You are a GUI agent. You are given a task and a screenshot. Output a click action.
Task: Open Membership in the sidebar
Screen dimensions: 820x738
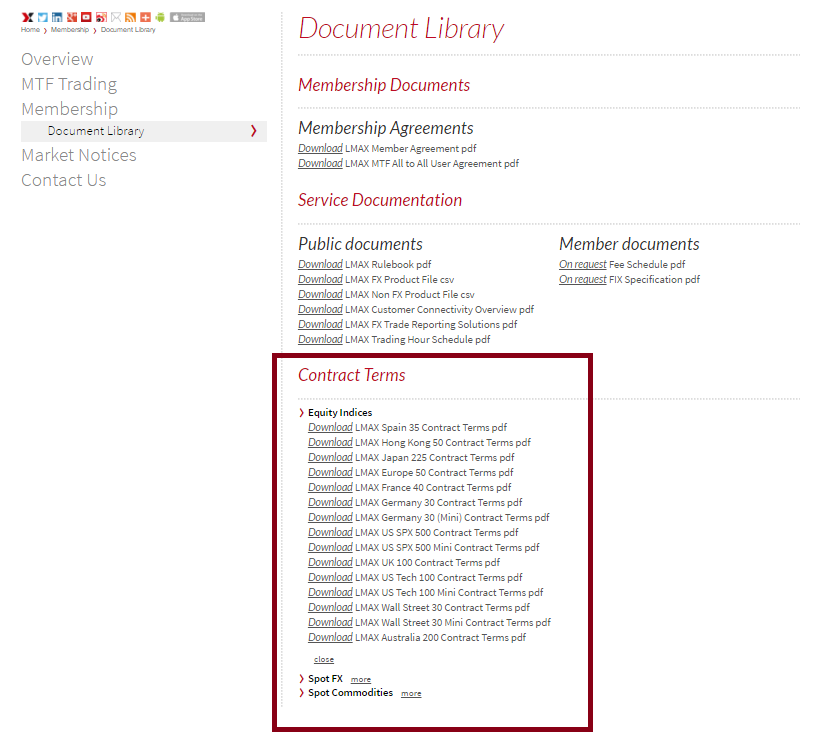click(x=70, y=109)
